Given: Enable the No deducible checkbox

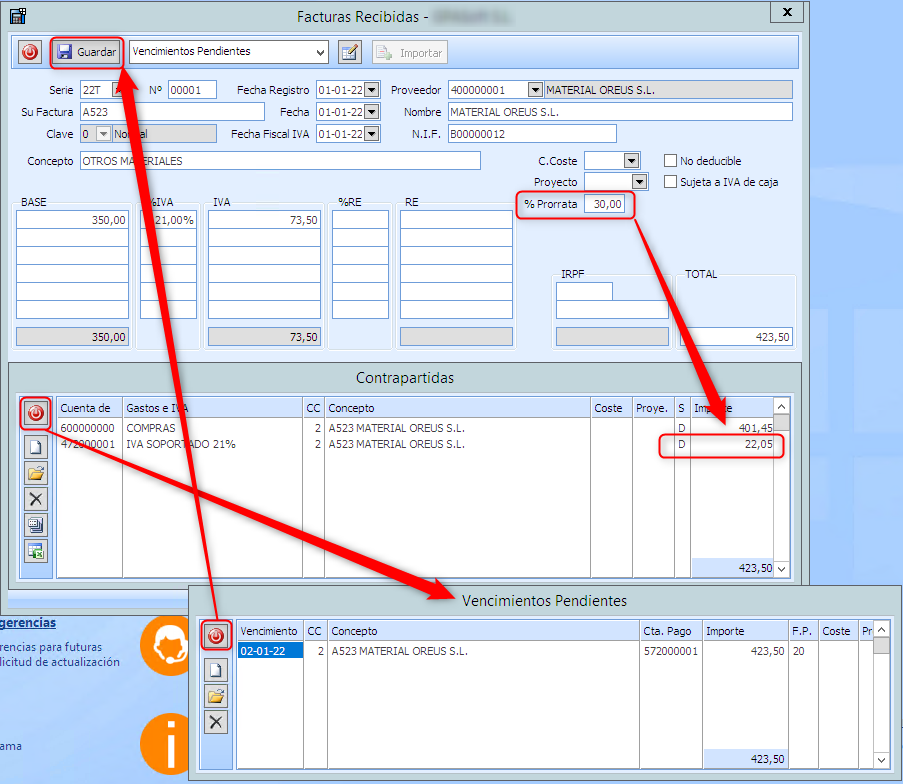Looking at the screenshot, I should [672, 161].
